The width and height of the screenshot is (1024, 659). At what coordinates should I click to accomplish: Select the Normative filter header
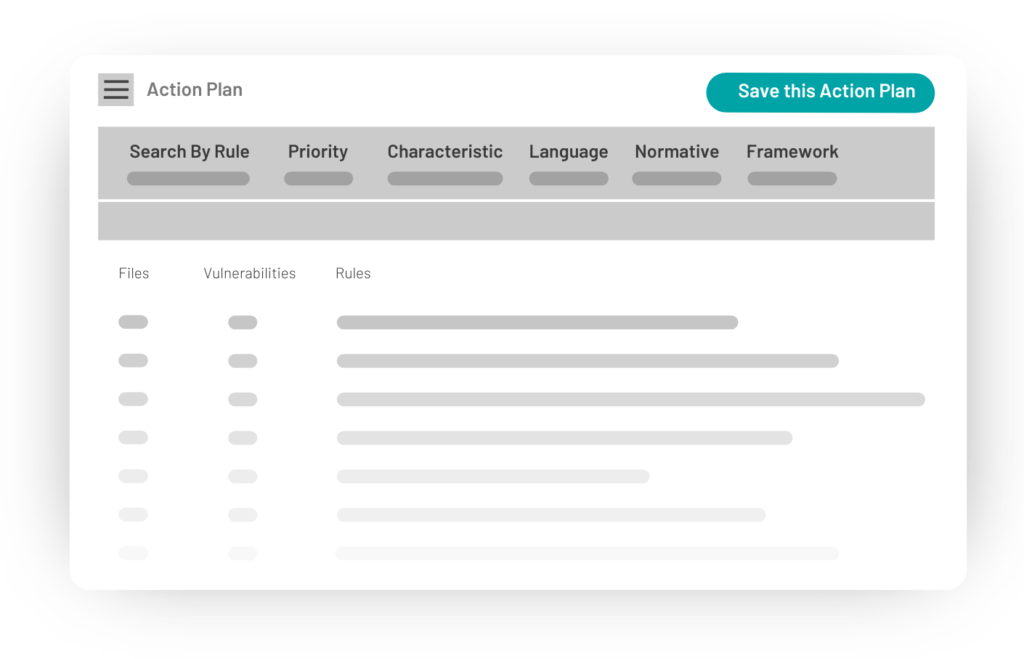(x=676, y=151)
